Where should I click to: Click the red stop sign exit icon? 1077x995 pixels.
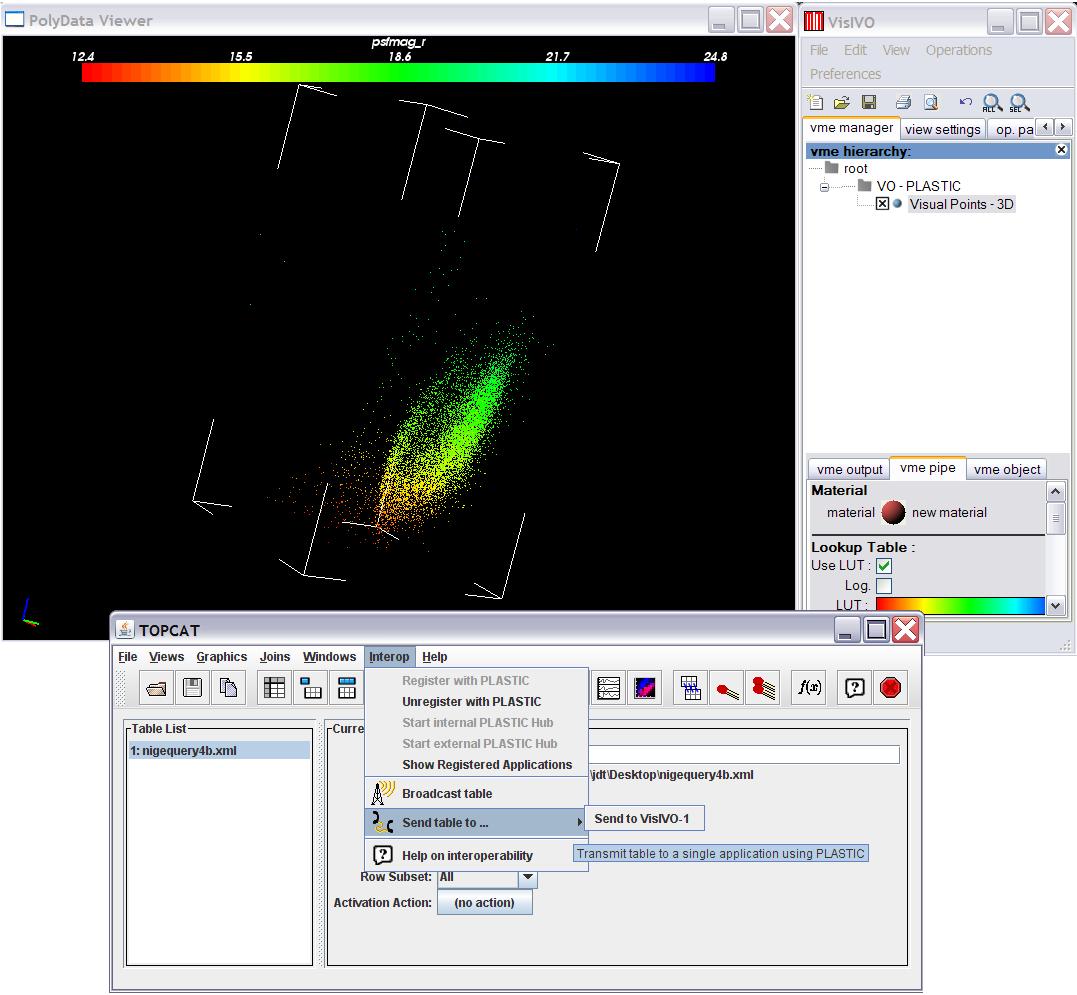coord(890,688)
